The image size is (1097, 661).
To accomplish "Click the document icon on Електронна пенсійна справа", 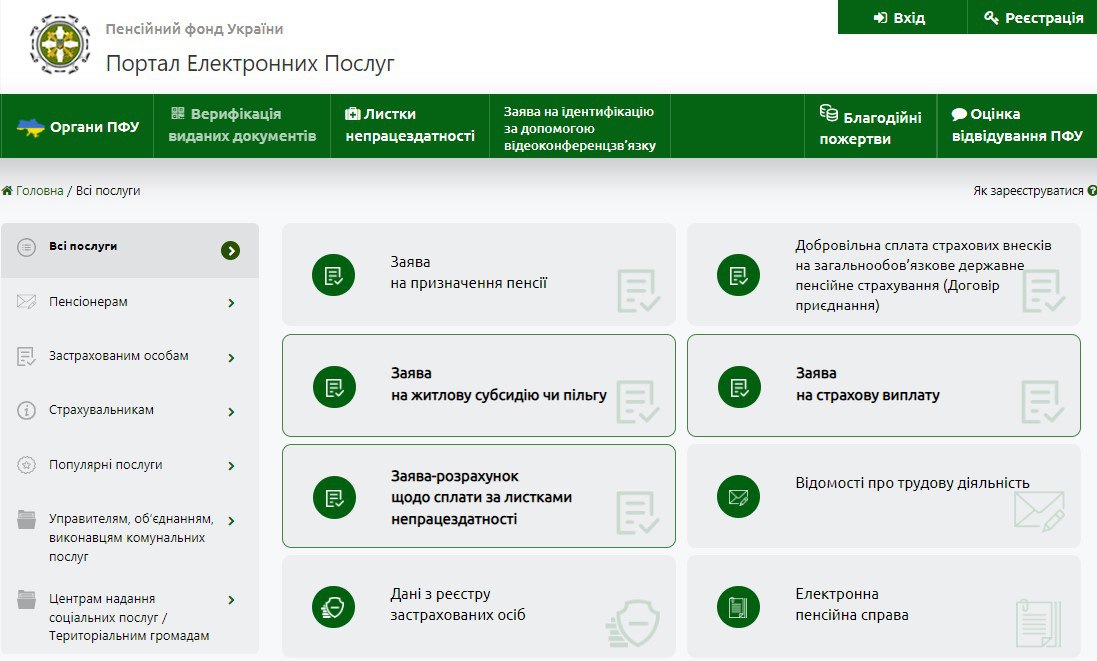I will point(738,605).
